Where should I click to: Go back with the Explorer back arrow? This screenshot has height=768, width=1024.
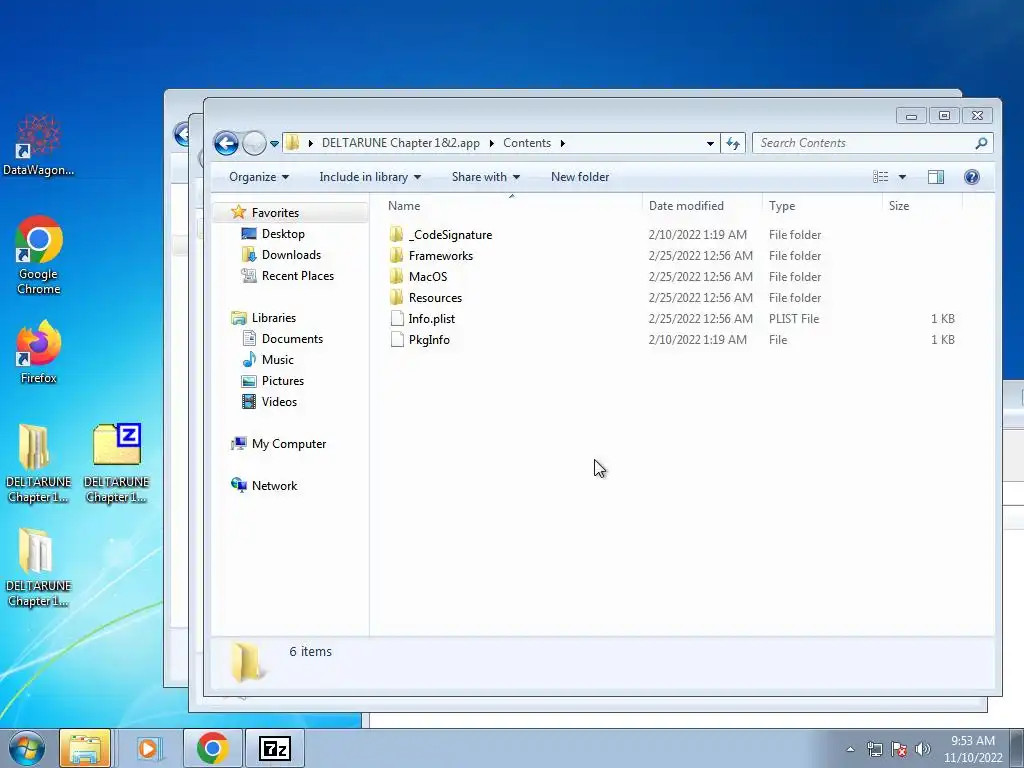pos(226,143)
